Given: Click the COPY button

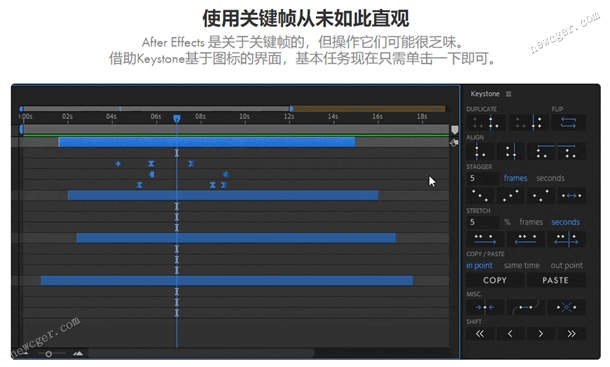Looking at the screenshot, I should point(495,280).
